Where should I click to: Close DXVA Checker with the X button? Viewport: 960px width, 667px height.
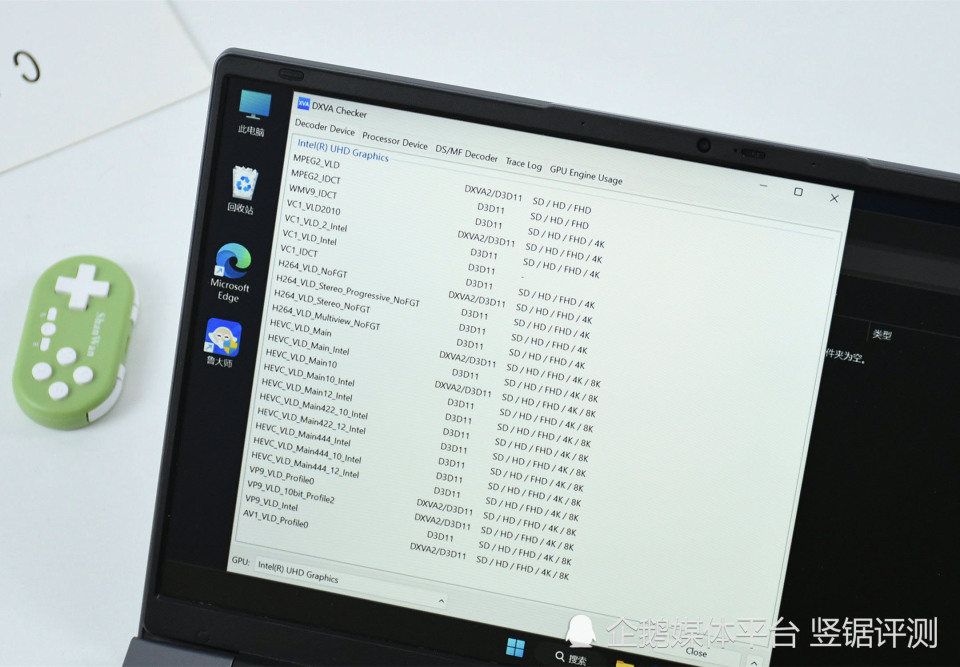click(834, 198)
